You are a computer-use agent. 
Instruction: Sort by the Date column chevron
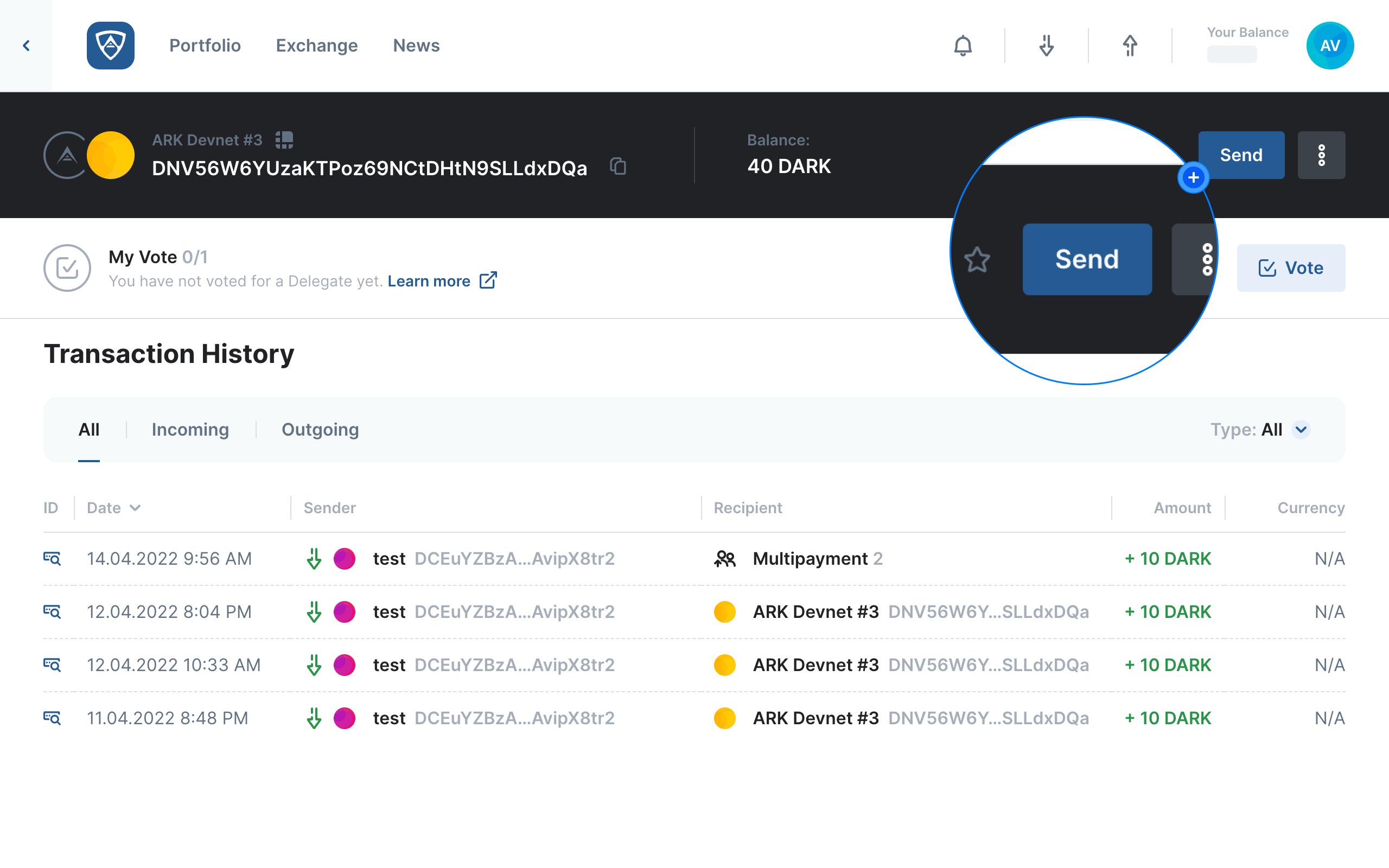pos(135,508)
